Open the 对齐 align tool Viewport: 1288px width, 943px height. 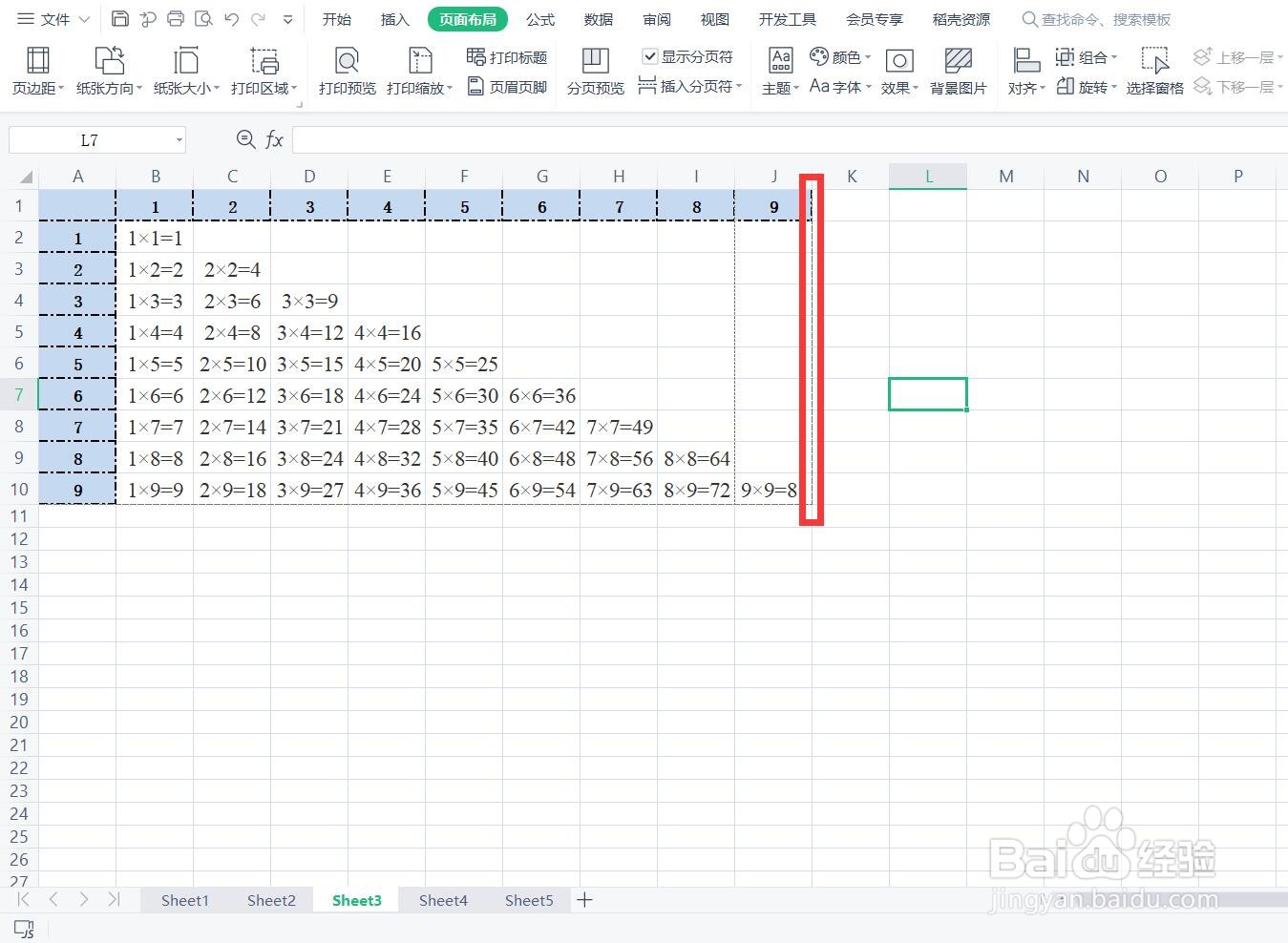pos(1026,72)
